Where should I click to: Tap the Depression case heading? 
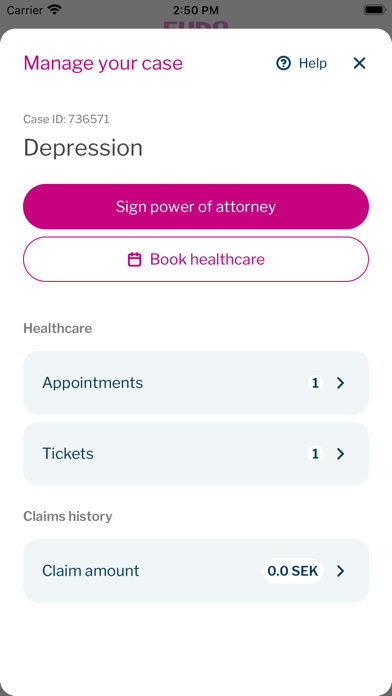tap(83, 148)
